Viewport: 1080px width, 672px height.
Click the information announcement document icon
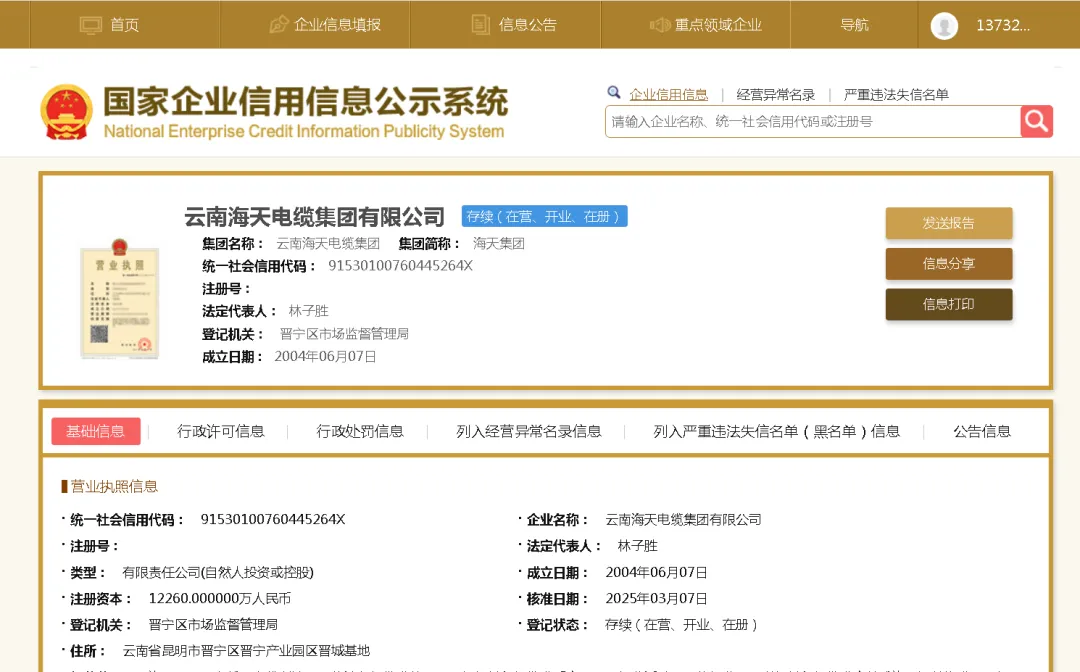pyautogui.click(x=481, y=25)
